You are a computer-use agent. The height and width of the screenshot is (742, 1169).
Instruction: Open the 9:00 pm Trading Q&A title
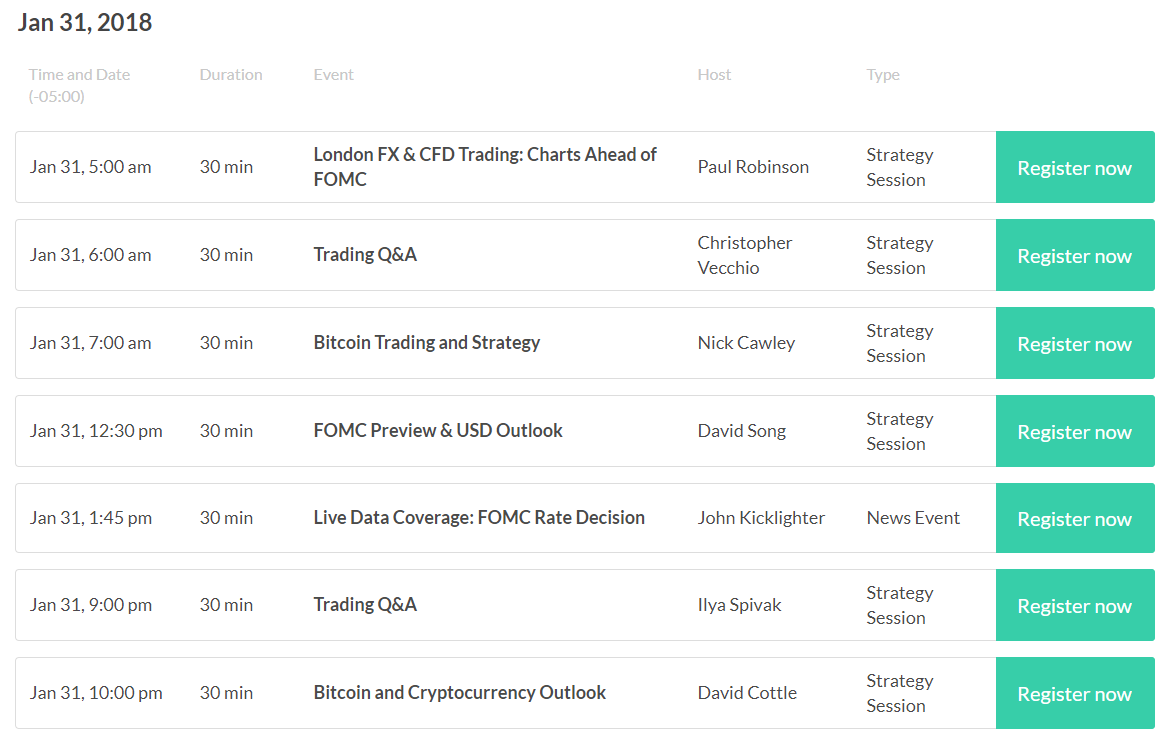365,605
